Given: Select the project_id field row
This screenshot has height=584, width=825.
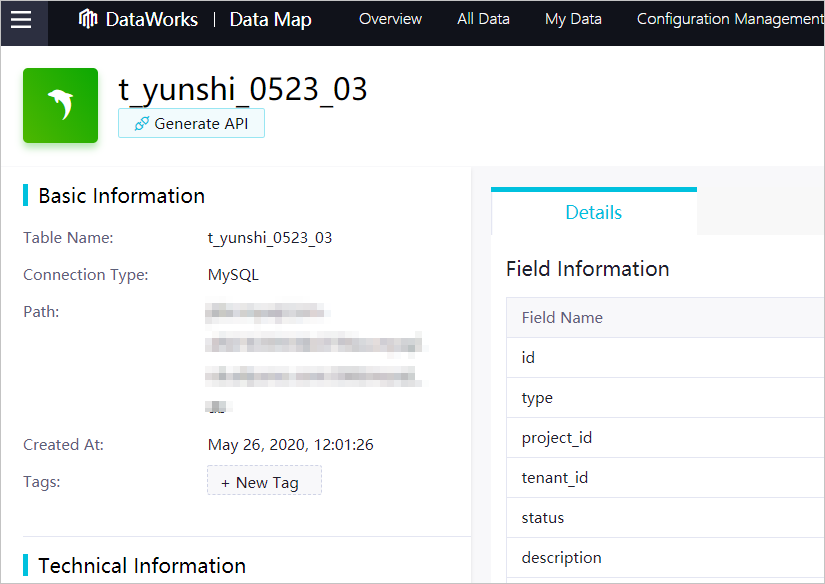Looking at the screenshot, I should tap(665, 438).
